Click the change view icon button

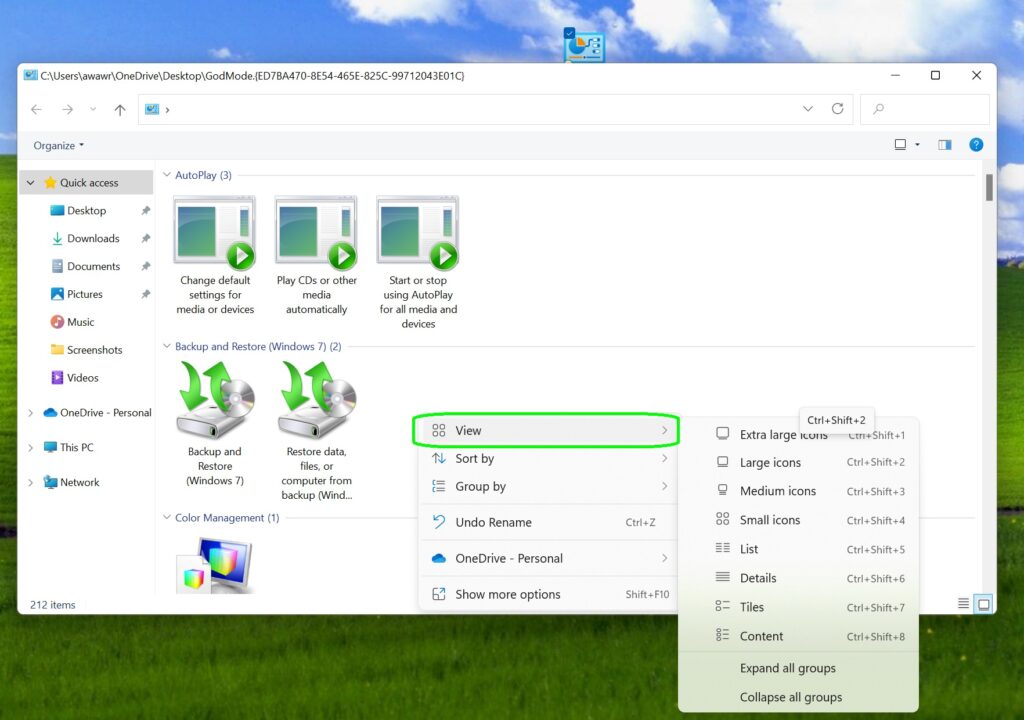click(900, 144)
